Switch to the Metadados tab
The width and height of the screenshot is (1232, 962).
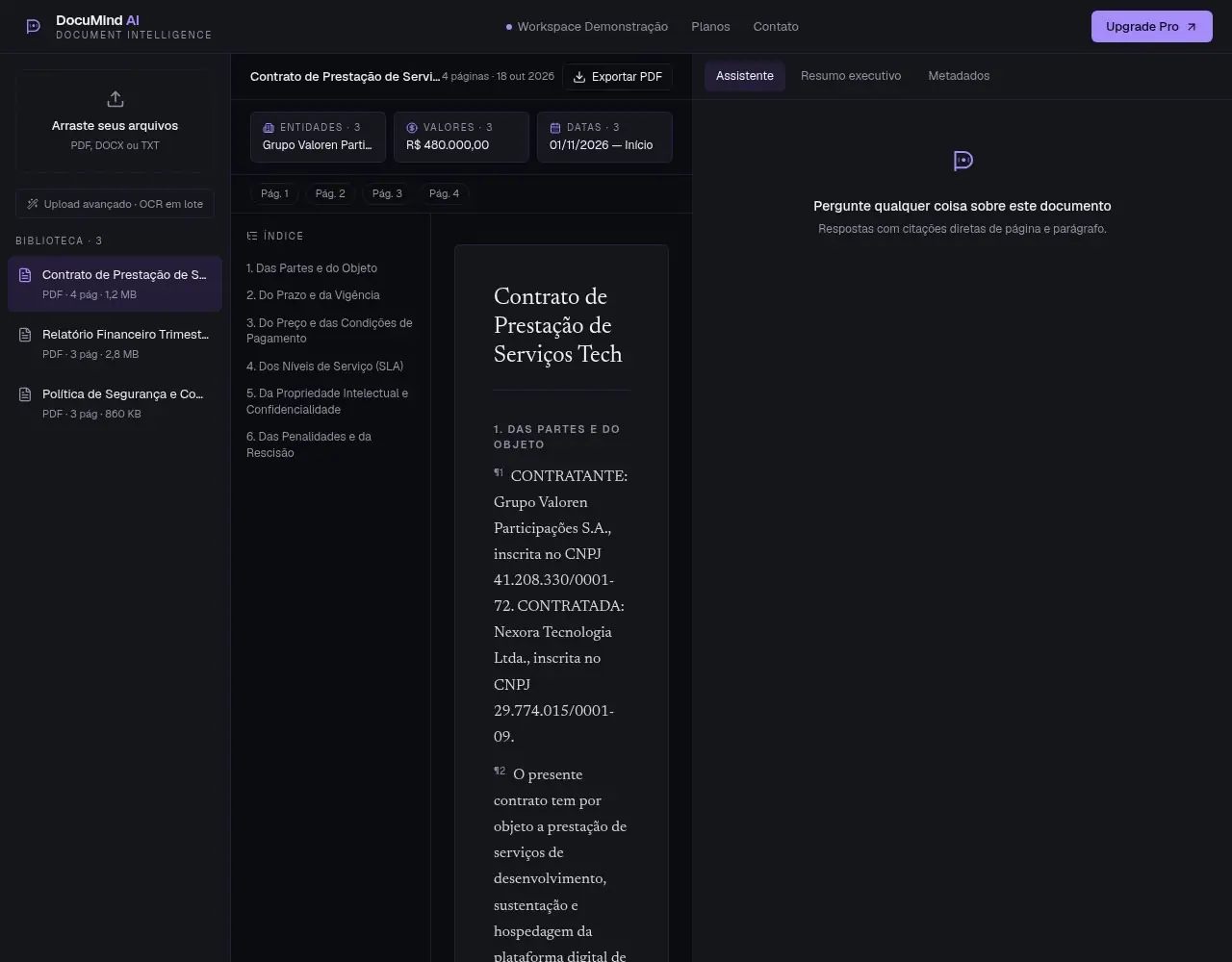[x=959, y=76]
